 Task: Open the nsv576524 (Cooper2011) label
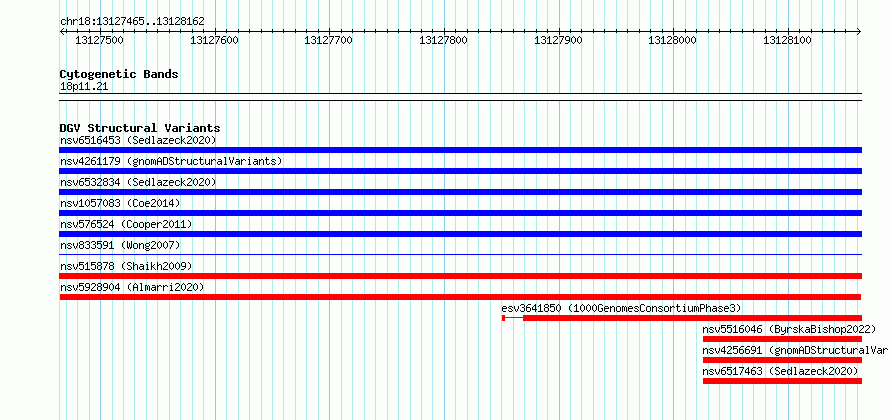pyautogui.click(x=126, y=224)
